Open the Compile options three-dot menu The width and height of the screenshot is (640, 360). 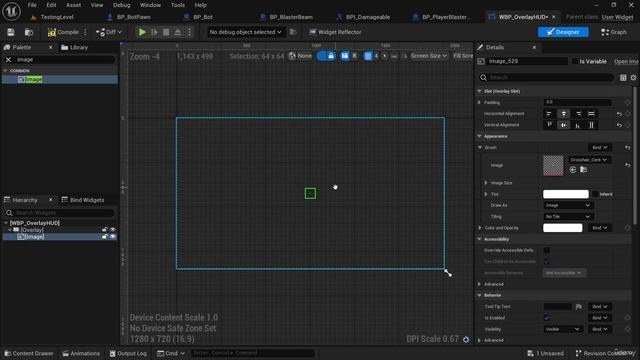pyautogui.click(x=85, y=32)
